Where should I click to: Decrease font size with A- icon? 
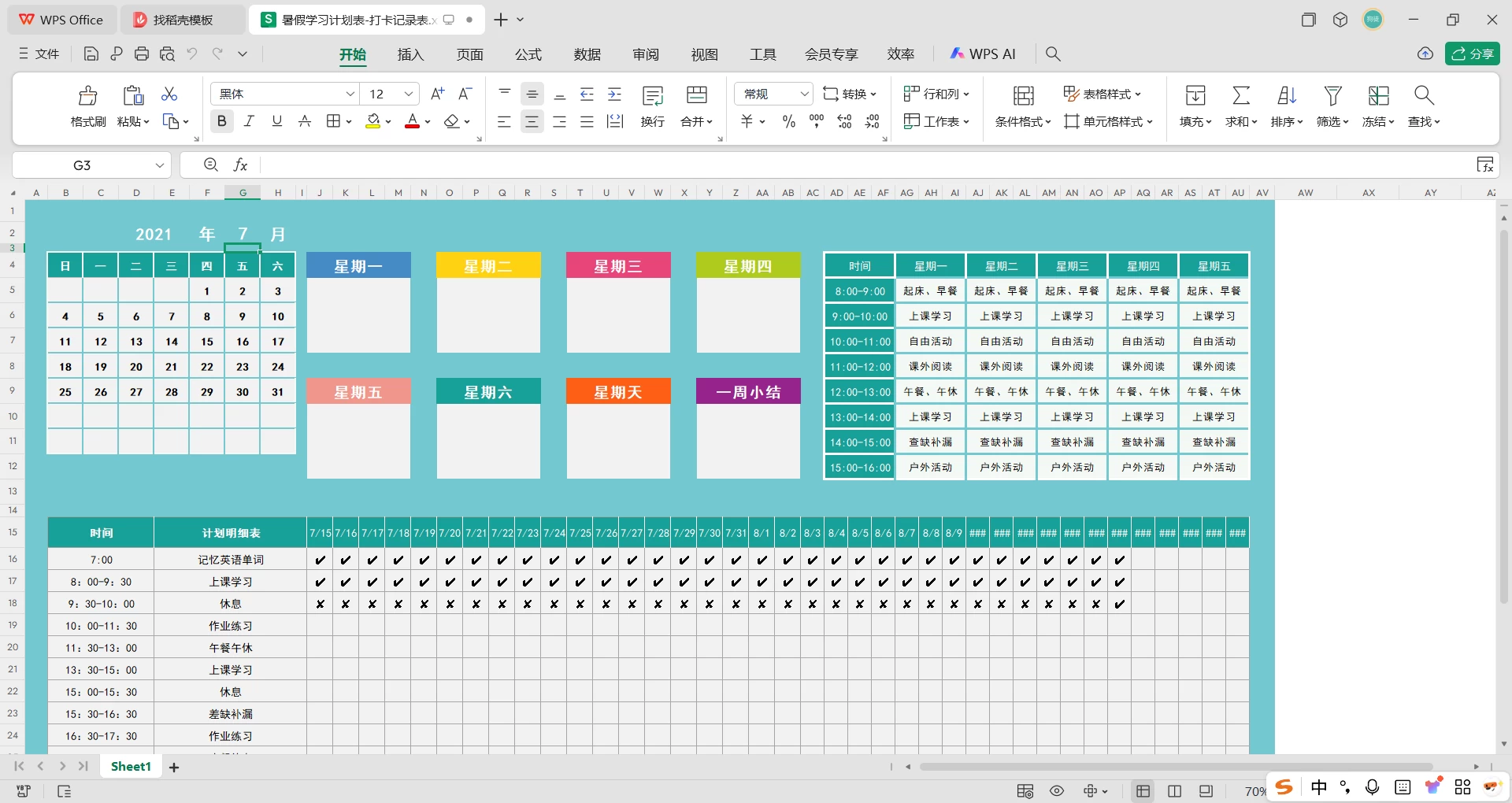click(465, 94)
